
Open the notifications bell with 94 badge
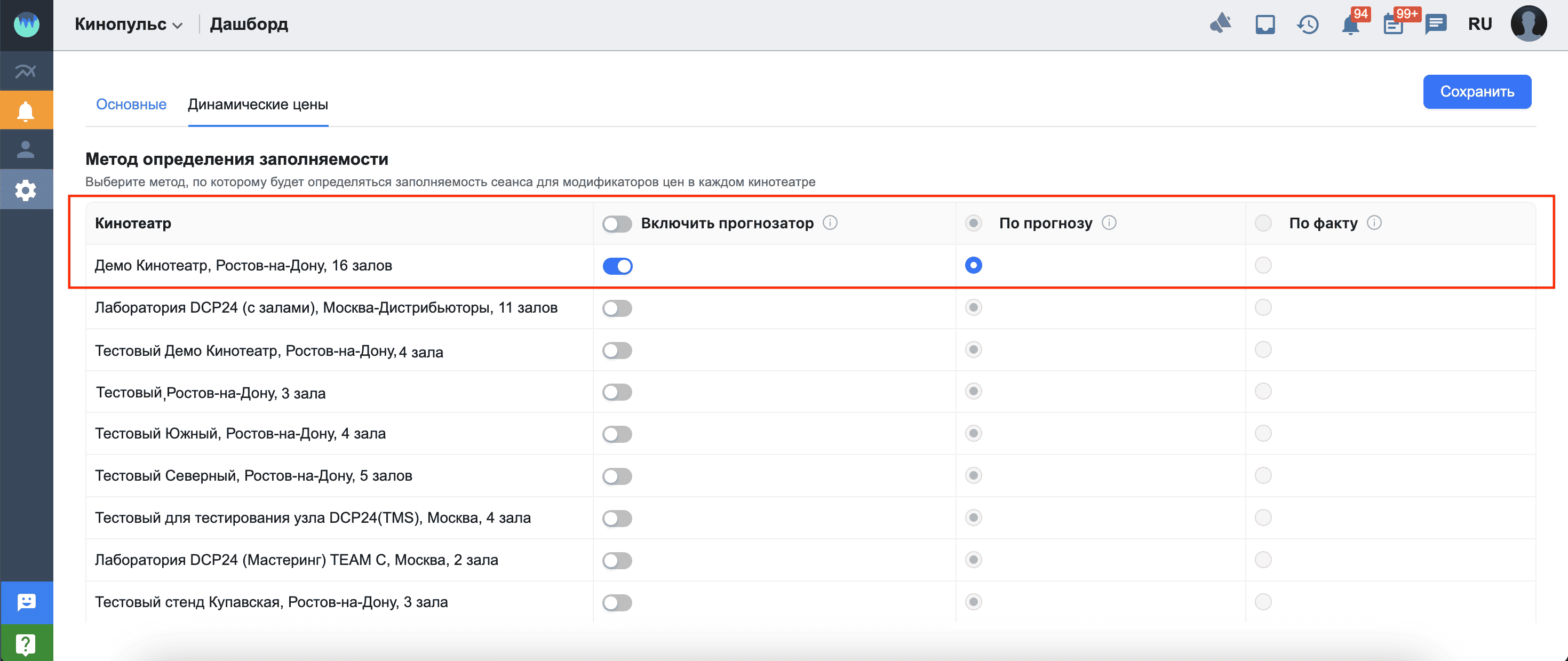coord(1351,25)
